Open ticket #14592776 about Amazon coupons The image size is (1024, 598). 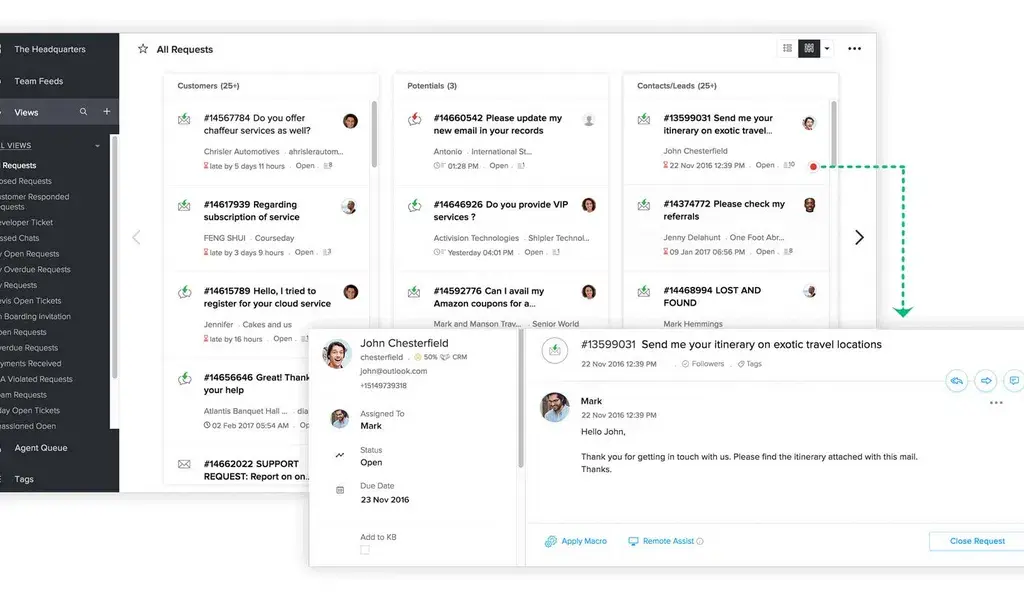[488, 297]
